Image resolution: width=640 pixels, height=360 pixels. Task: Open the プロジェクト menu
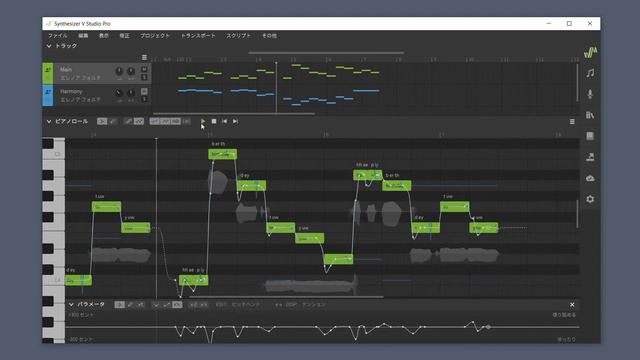coord(155,36)
